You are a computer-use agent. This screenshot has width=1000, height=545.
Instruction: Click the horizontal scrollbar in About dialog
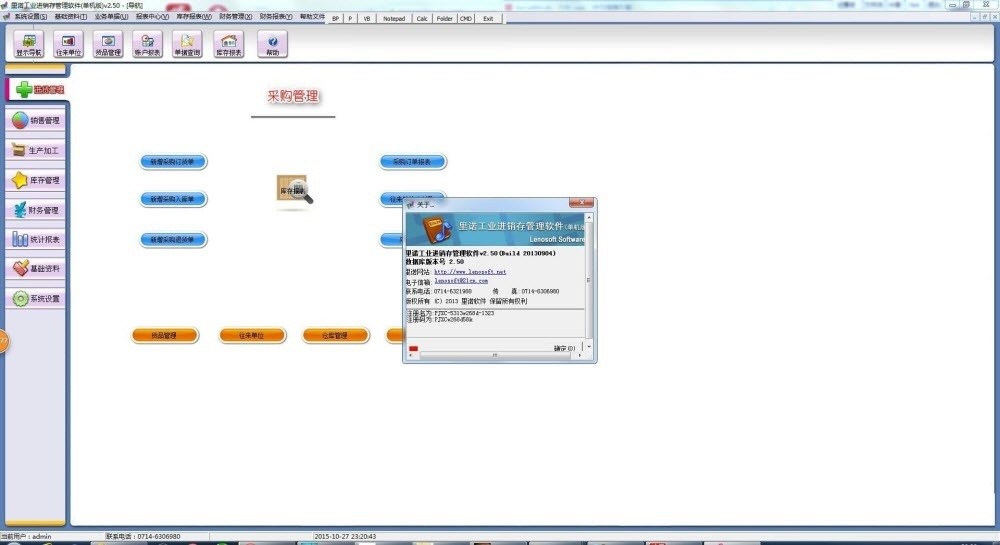click(x=495, y=355)
